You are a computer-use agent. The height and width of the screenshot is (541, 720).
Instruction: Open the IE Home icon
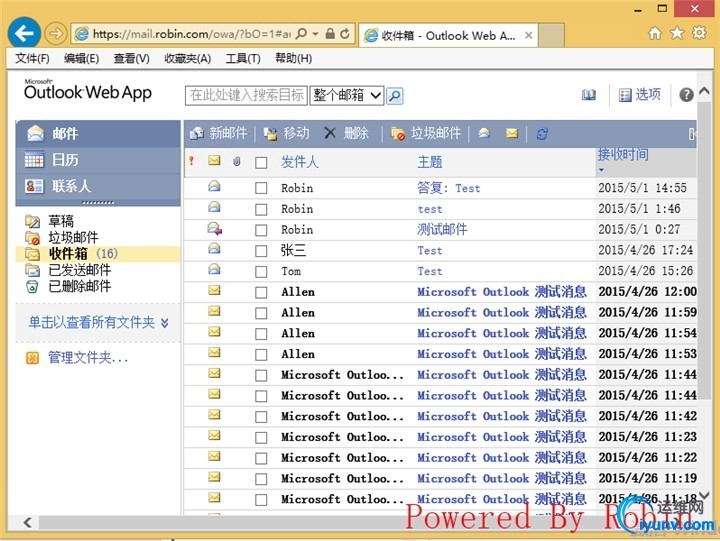655,33
